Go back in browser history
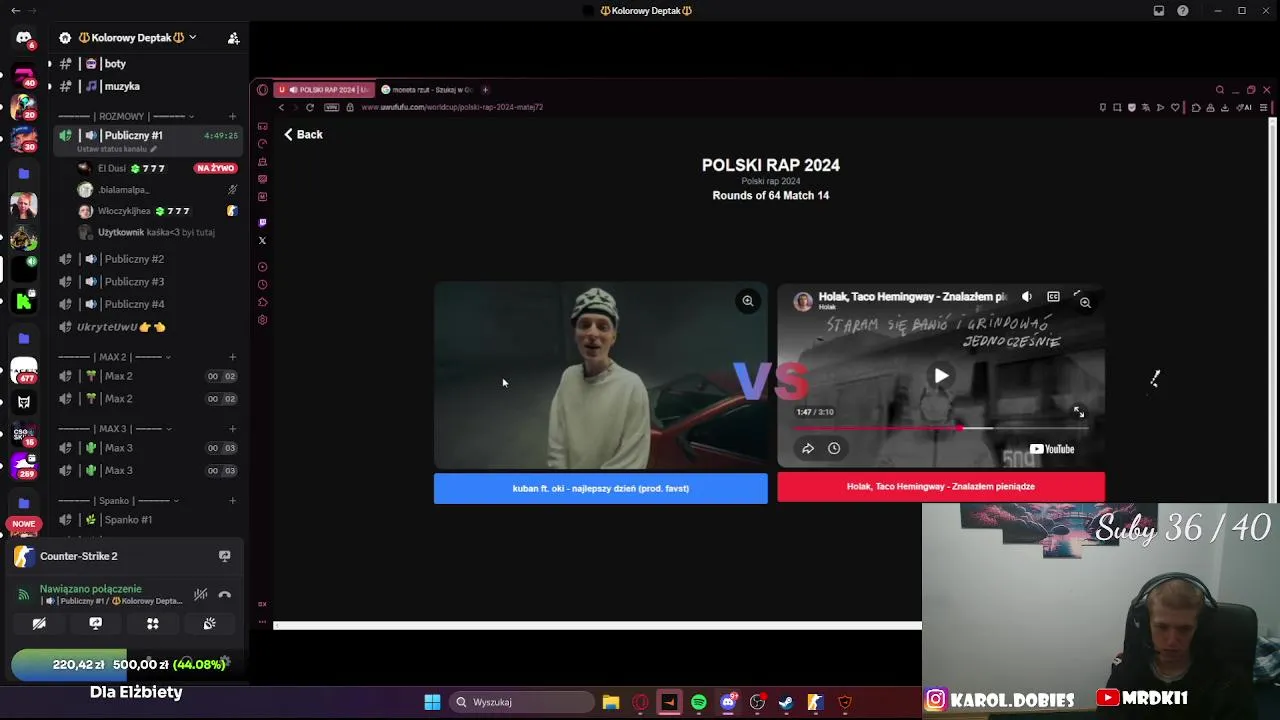 281,107
